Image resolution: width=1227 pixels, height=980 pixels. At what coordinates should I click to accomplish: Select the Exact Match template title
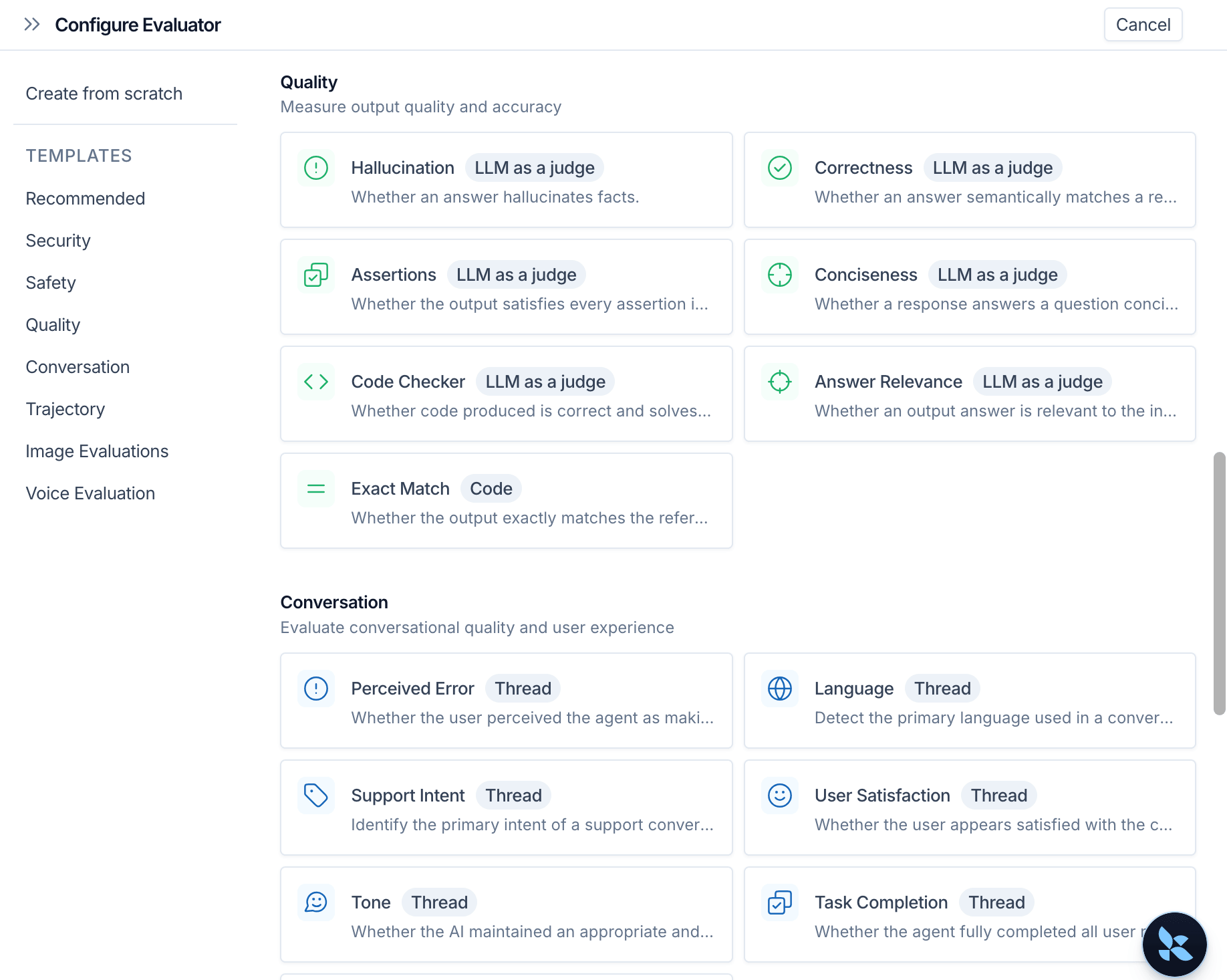(400, 489)
